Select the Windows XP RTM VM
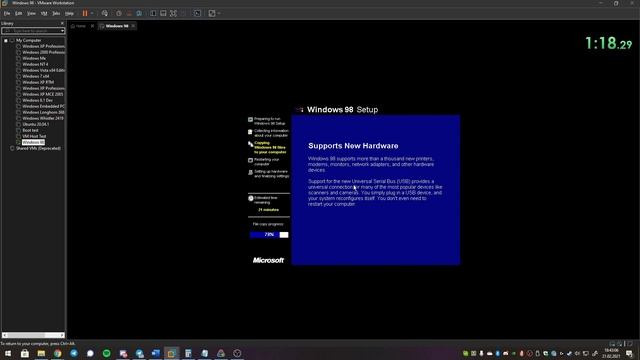The width and height of the screenshot is (640, 360). [x=38, y=82]
